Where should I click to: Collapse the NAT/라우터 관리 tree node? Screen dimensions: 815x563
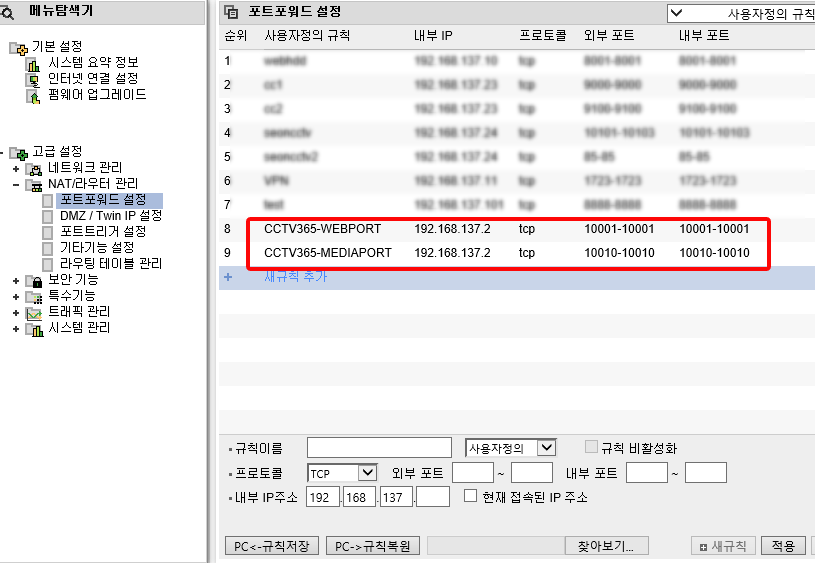coord(16,184)
